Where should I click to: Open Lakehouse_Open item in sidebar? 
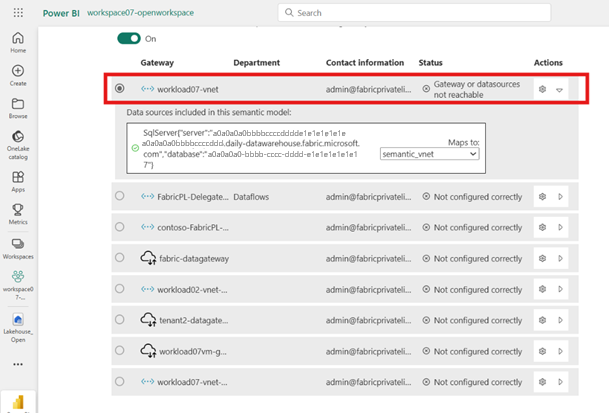pos(18,328)
